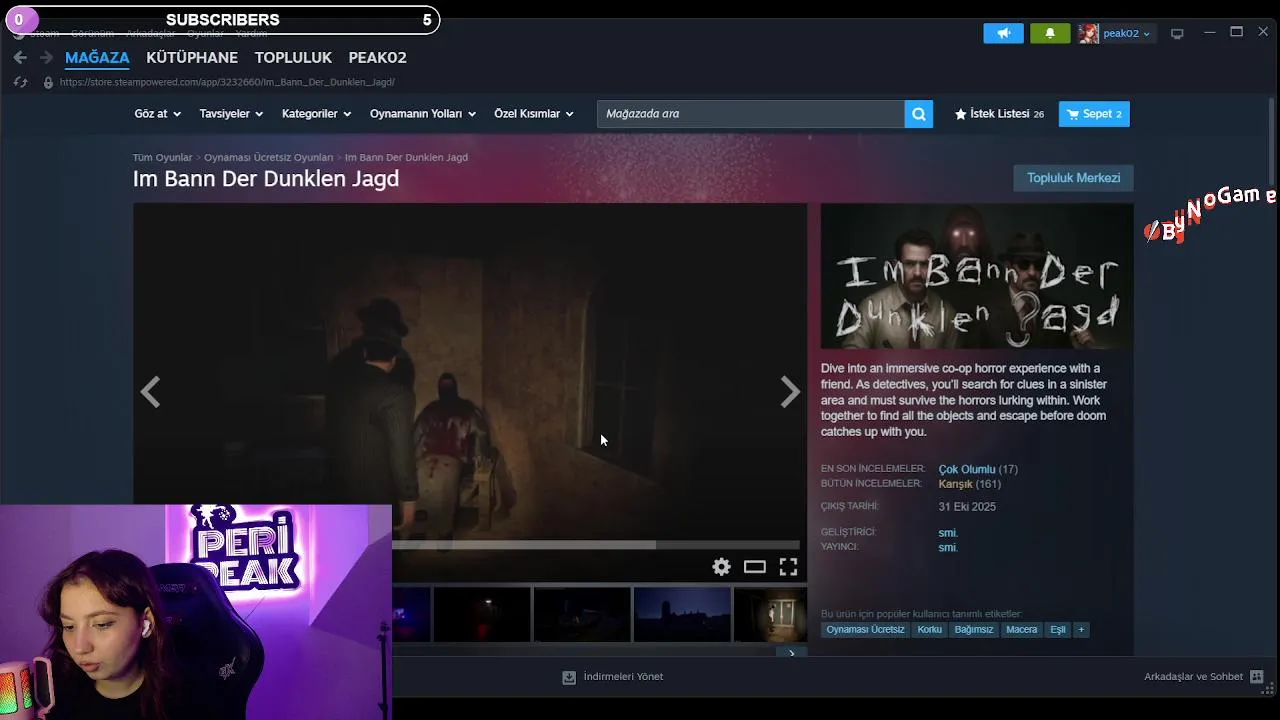Screen dimensions: 1280x720
Task: Click Tüm Oyunlar breadcrumb
Action: (162, 158)
